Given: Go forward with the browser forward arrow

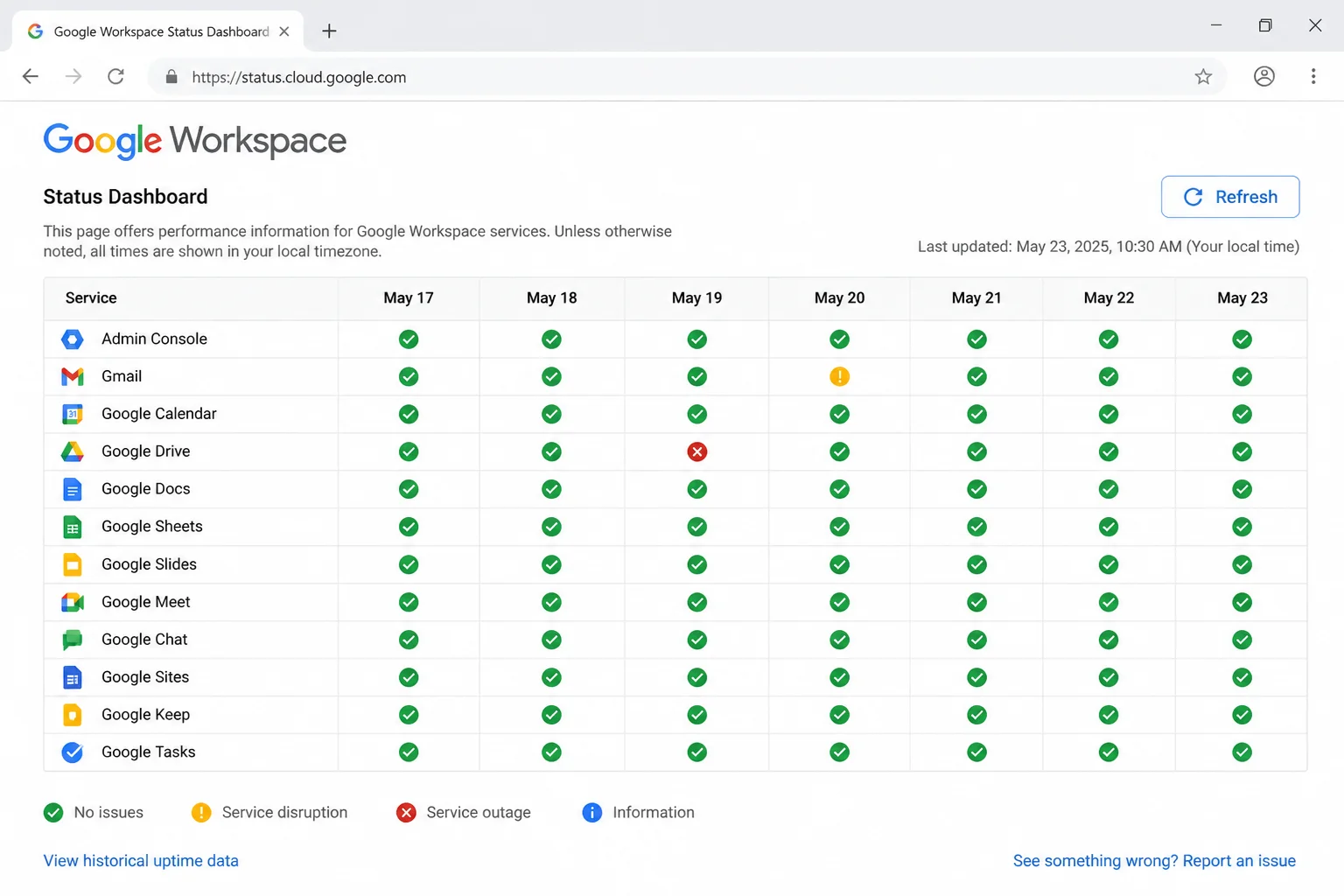Looking at the screenshot, I should coord(73,77).
